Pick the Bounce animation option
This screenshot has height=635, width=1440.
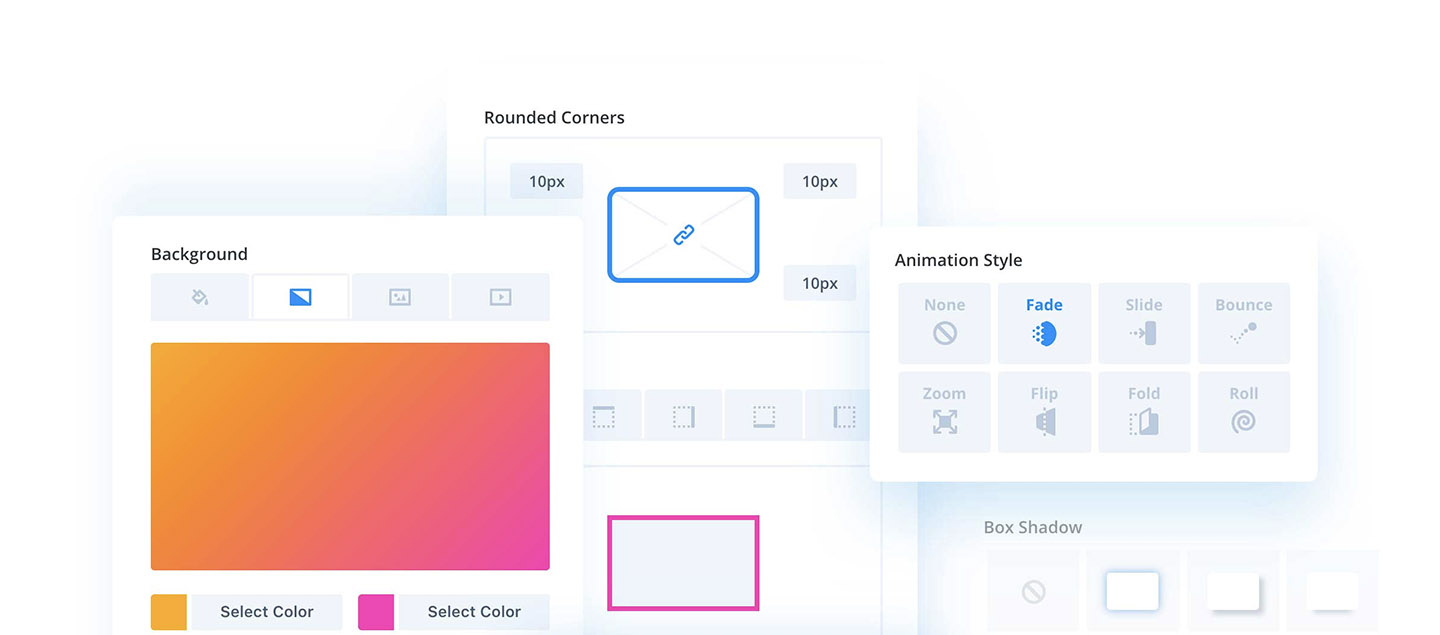click(1244, 323)
